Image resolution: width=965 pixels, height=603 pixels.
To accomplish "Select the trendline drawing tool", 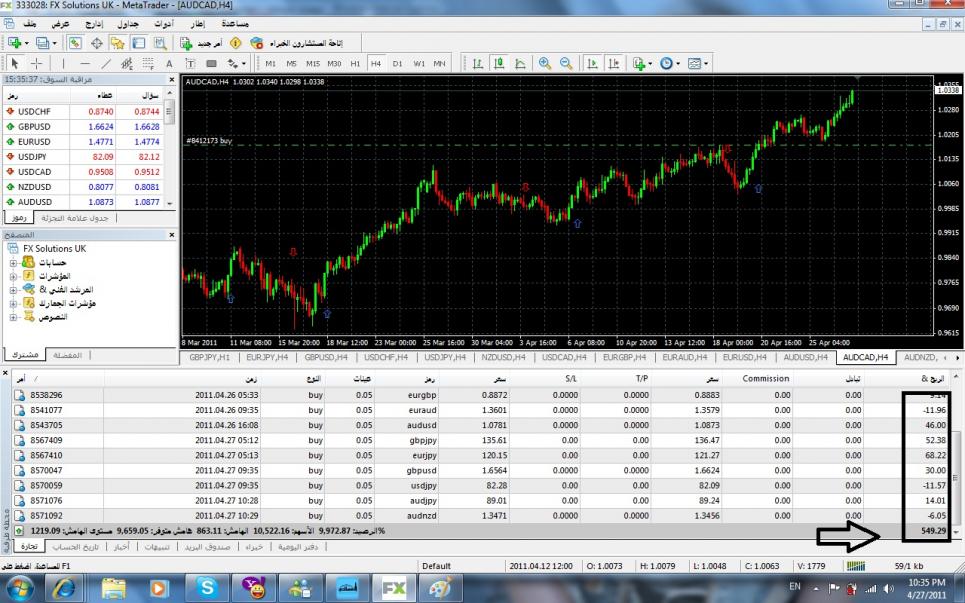I will 105,63.
